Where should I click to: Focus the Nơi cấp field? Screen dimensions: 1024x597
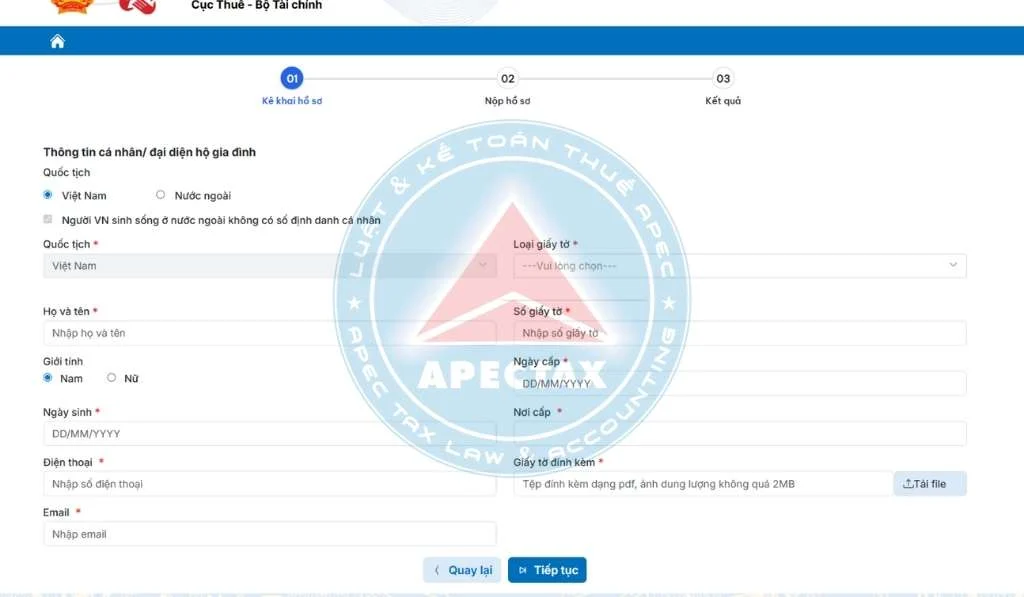point(740,434)
